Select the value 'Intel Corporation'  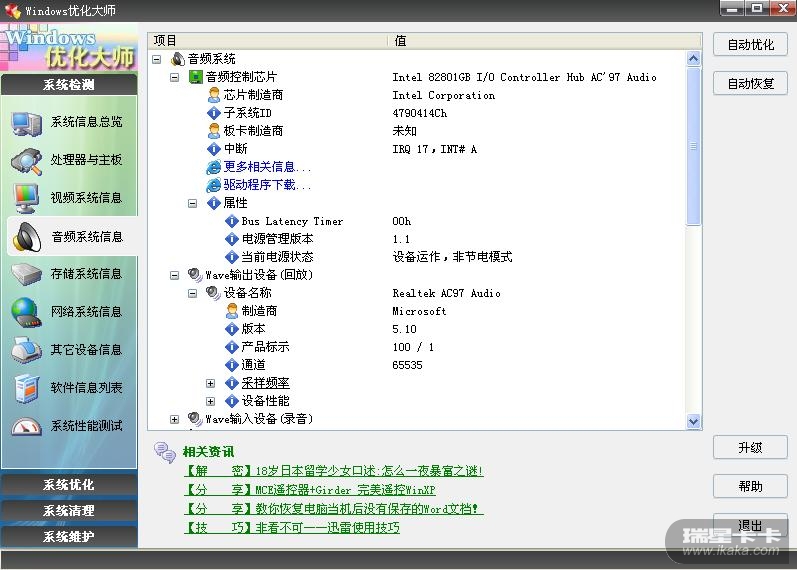pos(444,95)
